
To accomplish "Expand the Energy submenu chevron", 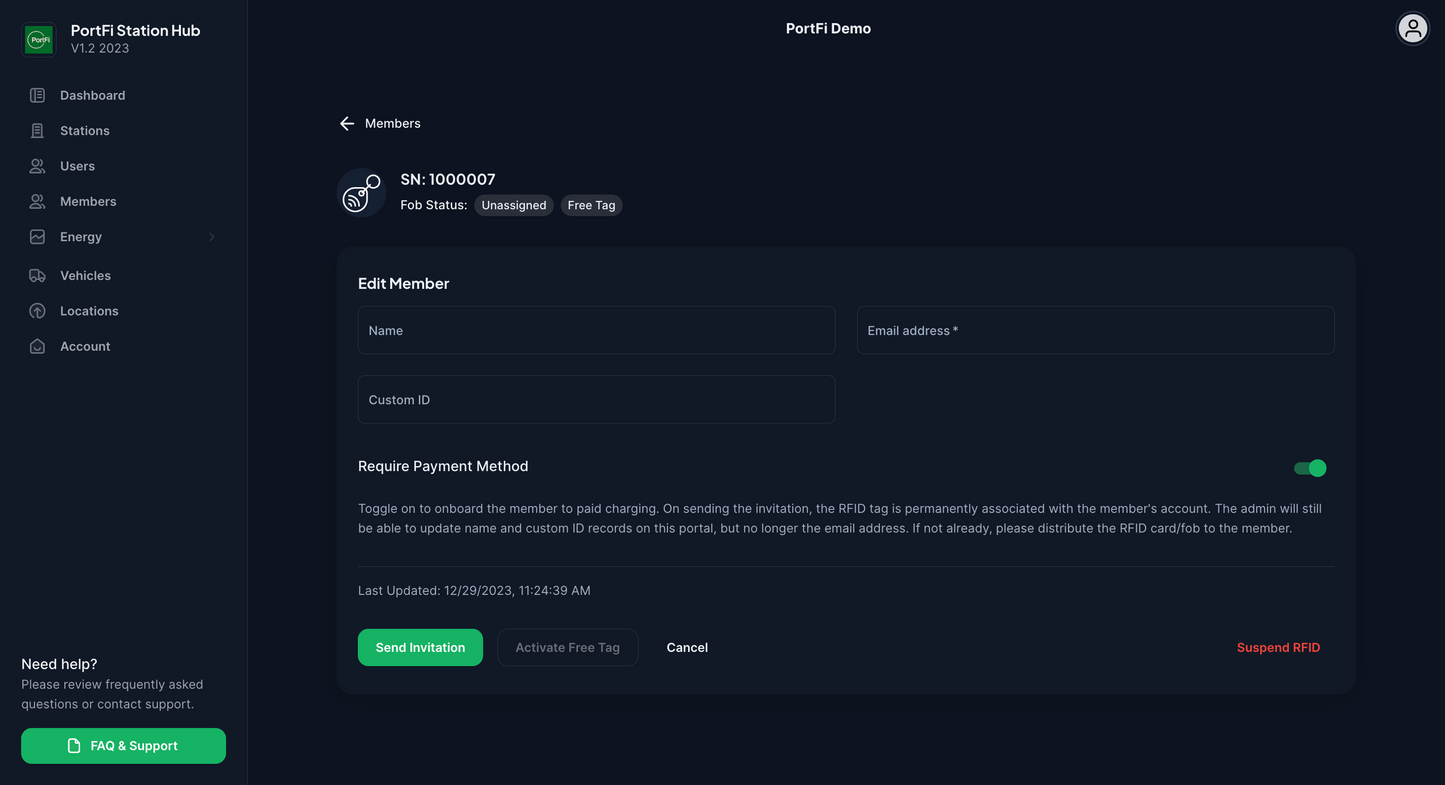I will [x=211, y=237].
